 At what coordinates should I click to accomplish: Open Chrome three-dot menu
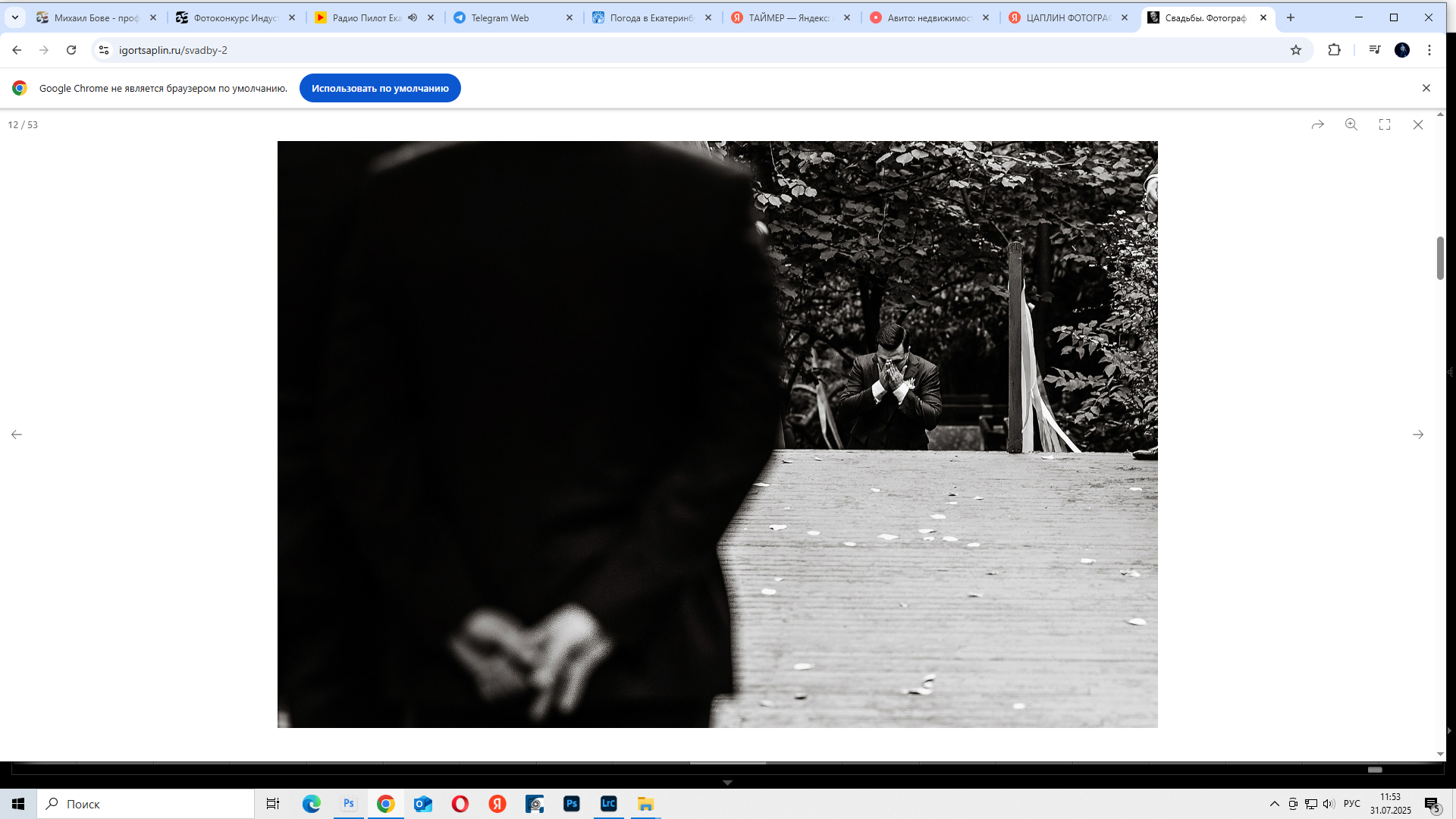coord(1429,50)
